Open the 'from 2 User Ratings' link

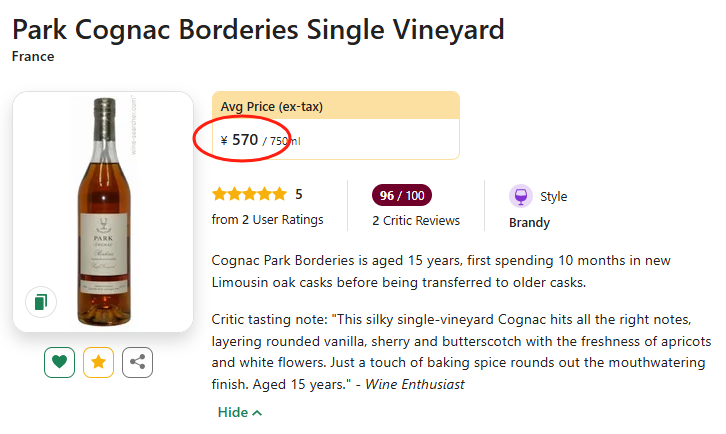coord(268,220)
